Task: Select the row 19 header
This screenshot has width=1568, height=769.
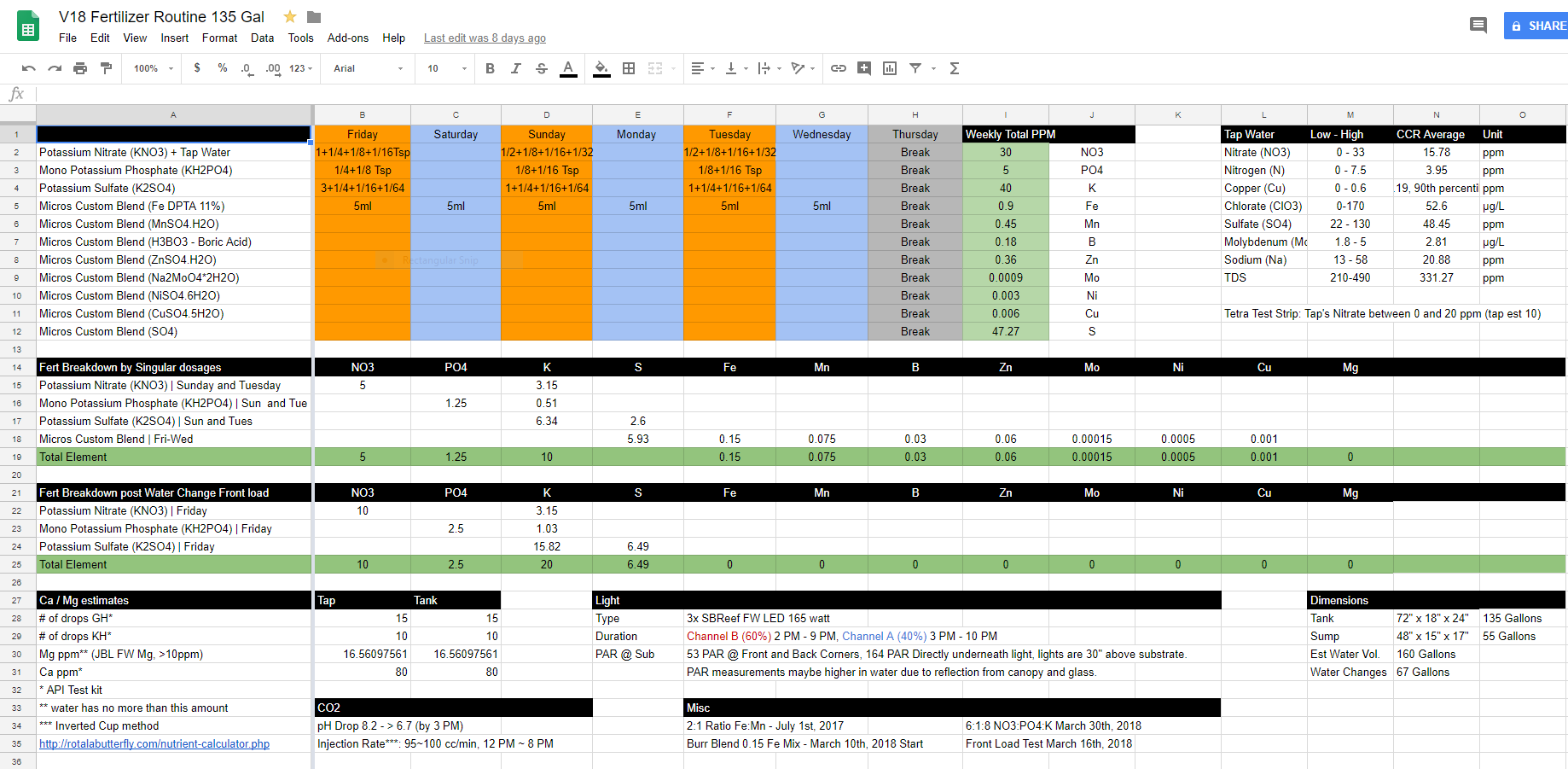Action: coord(17,457)
